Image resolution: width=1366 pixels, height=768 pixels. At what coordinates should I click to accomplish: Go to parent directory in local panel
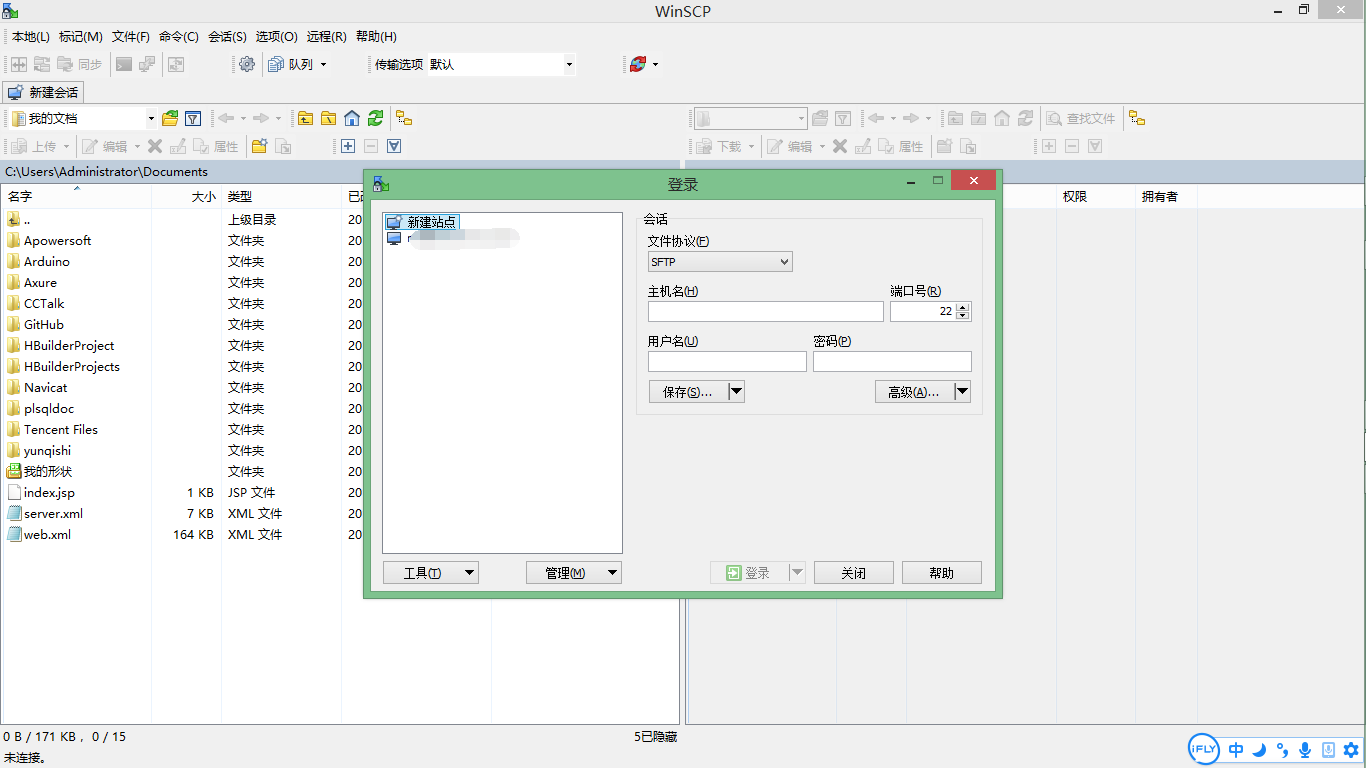pyautogui.click(x=305, y=118)
